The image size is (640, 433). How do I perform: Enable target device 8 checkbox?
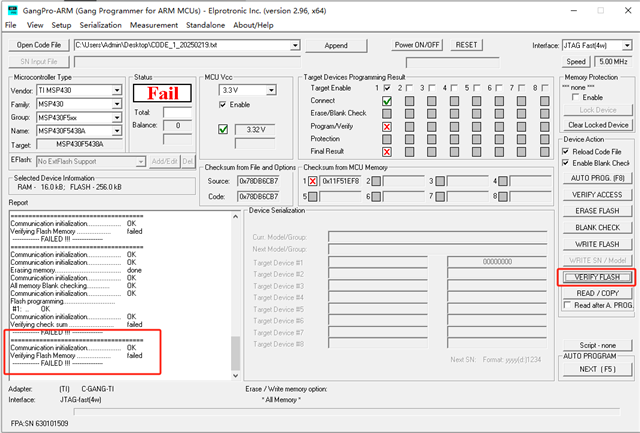[544, 88]
